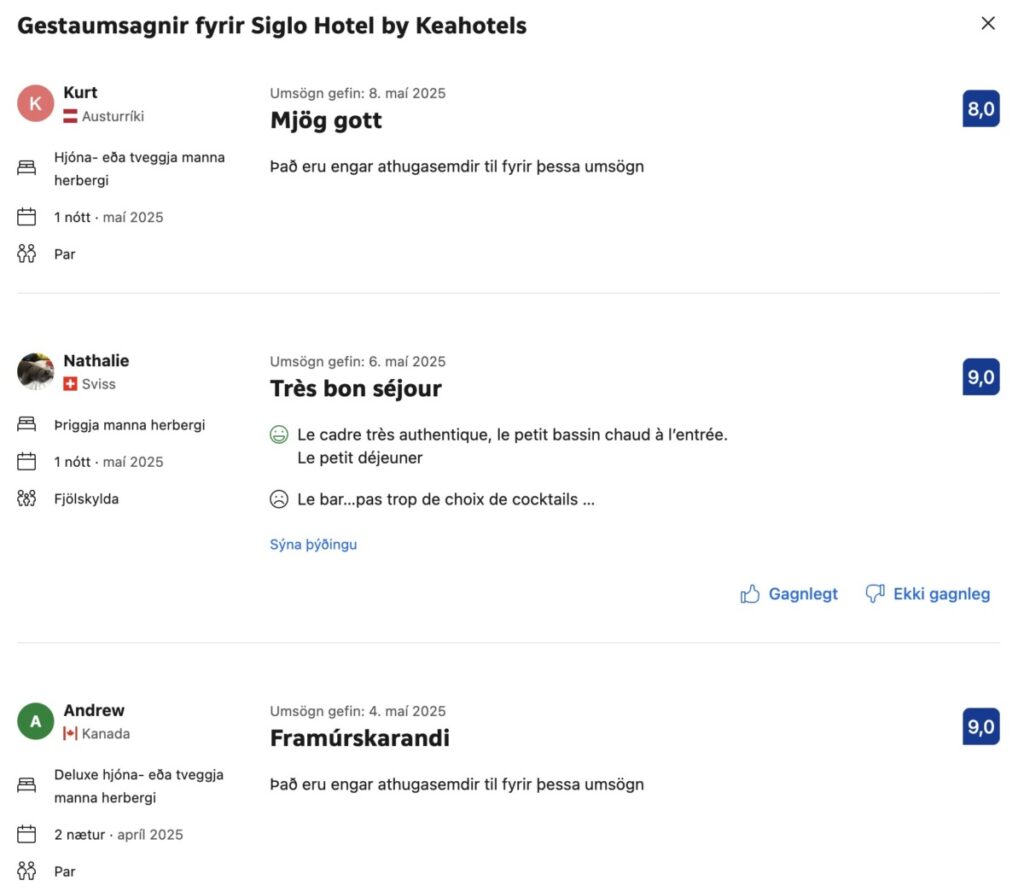Click the Canada flag next to Kanada

[70, 733]
